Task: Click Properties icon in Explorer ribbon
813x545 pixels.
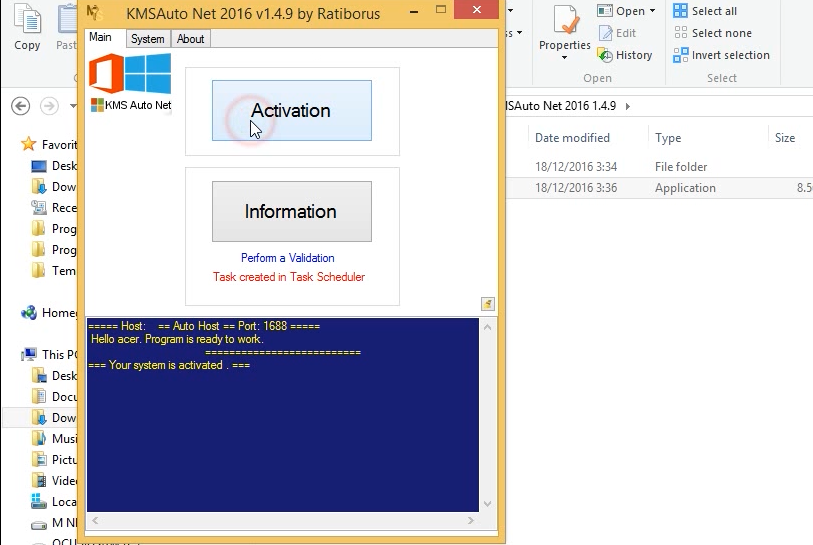Action: click(565, 21)
